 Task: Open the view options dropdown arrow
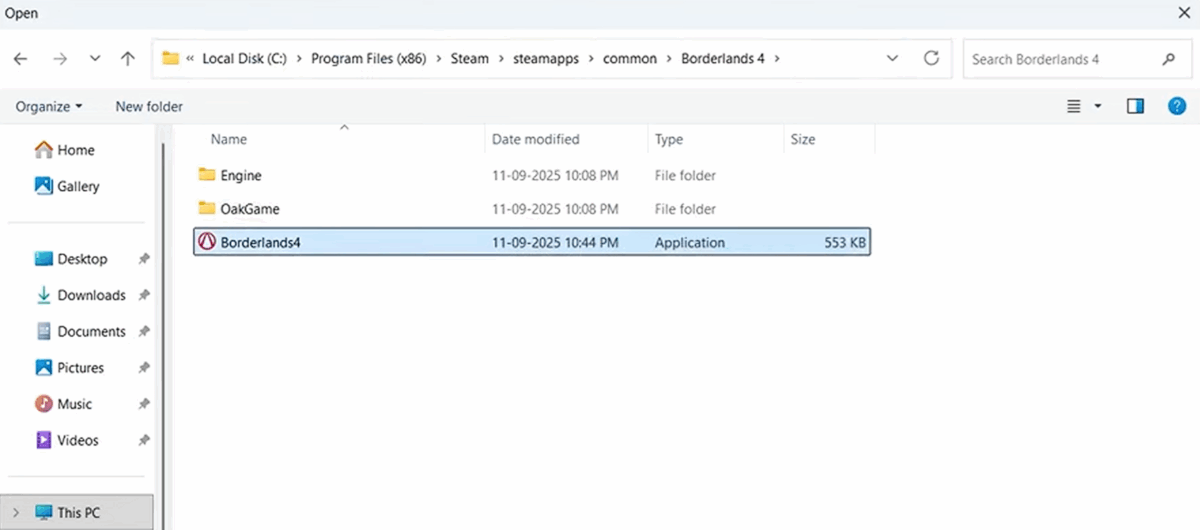click(x=1098, y=106)
